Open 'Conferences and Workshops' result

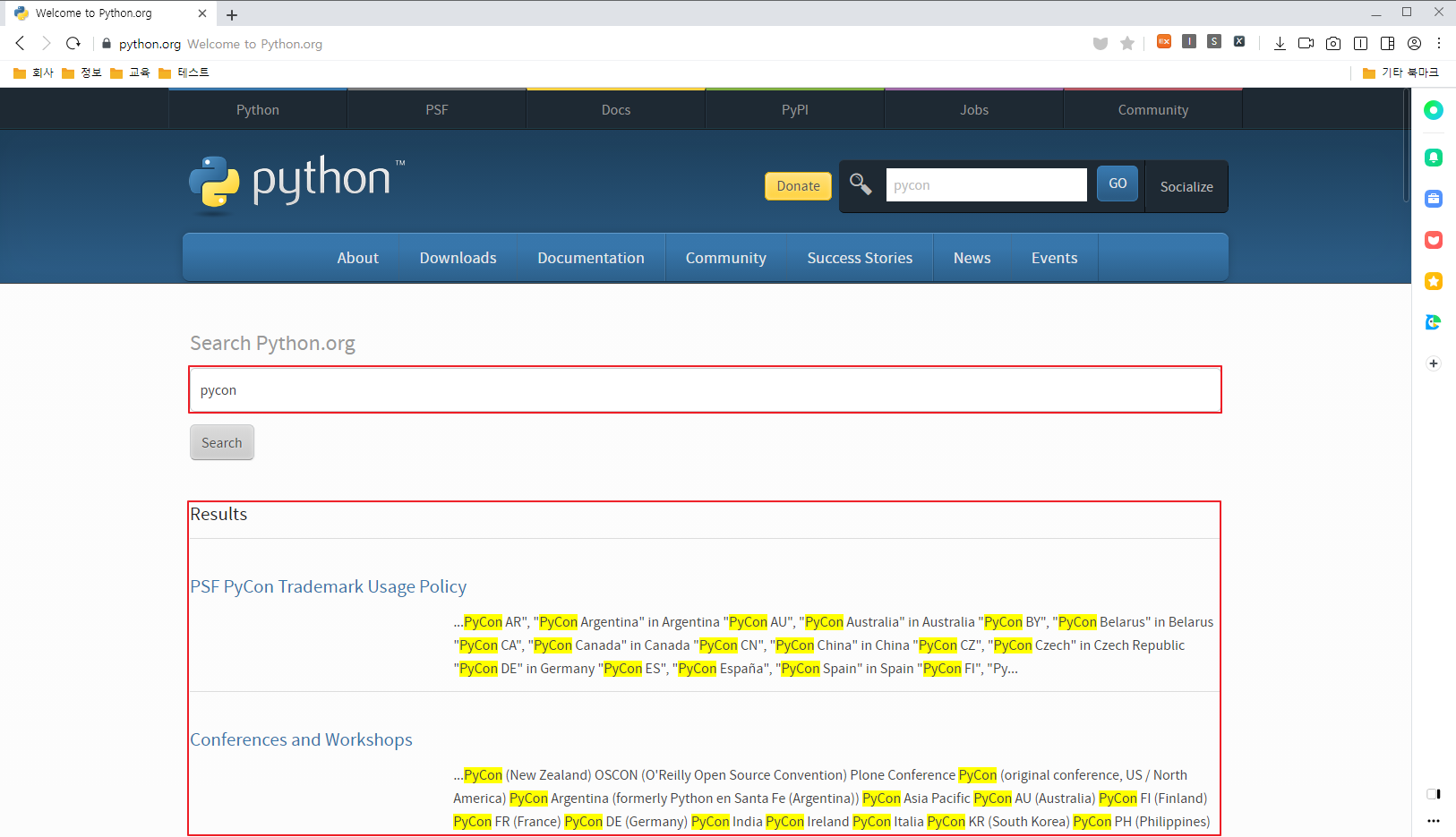(301, 739)
